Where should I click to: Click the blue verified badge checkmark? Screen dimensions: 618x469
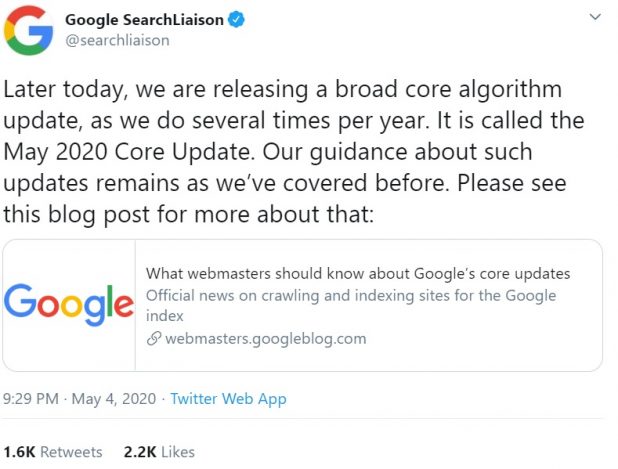[236, 19]
